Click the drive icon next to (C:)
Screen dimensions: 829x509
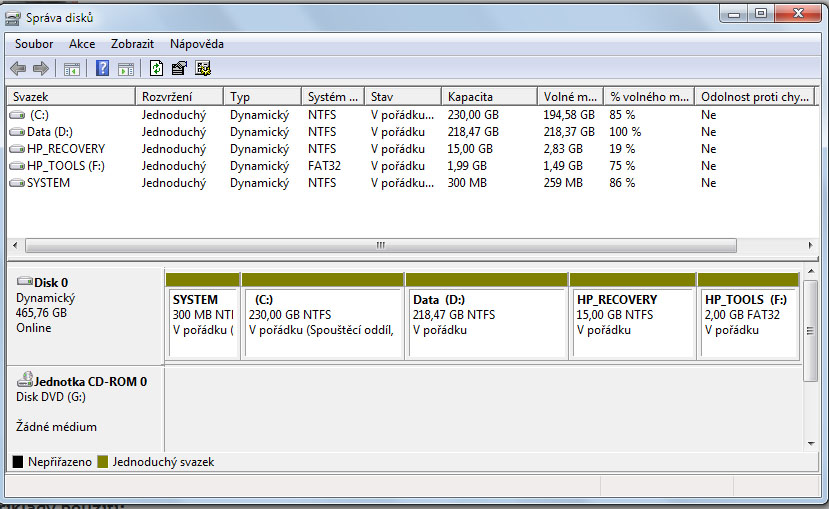click(x=17, y=115)
